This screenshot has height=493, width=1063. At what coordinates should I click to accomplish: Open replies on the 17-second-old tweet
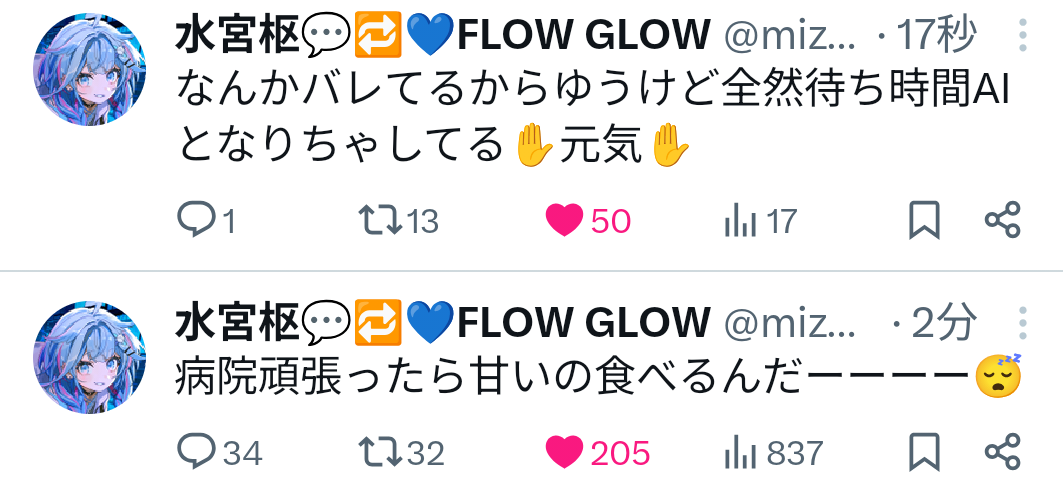pyautogui.click(x=206, y=220)
